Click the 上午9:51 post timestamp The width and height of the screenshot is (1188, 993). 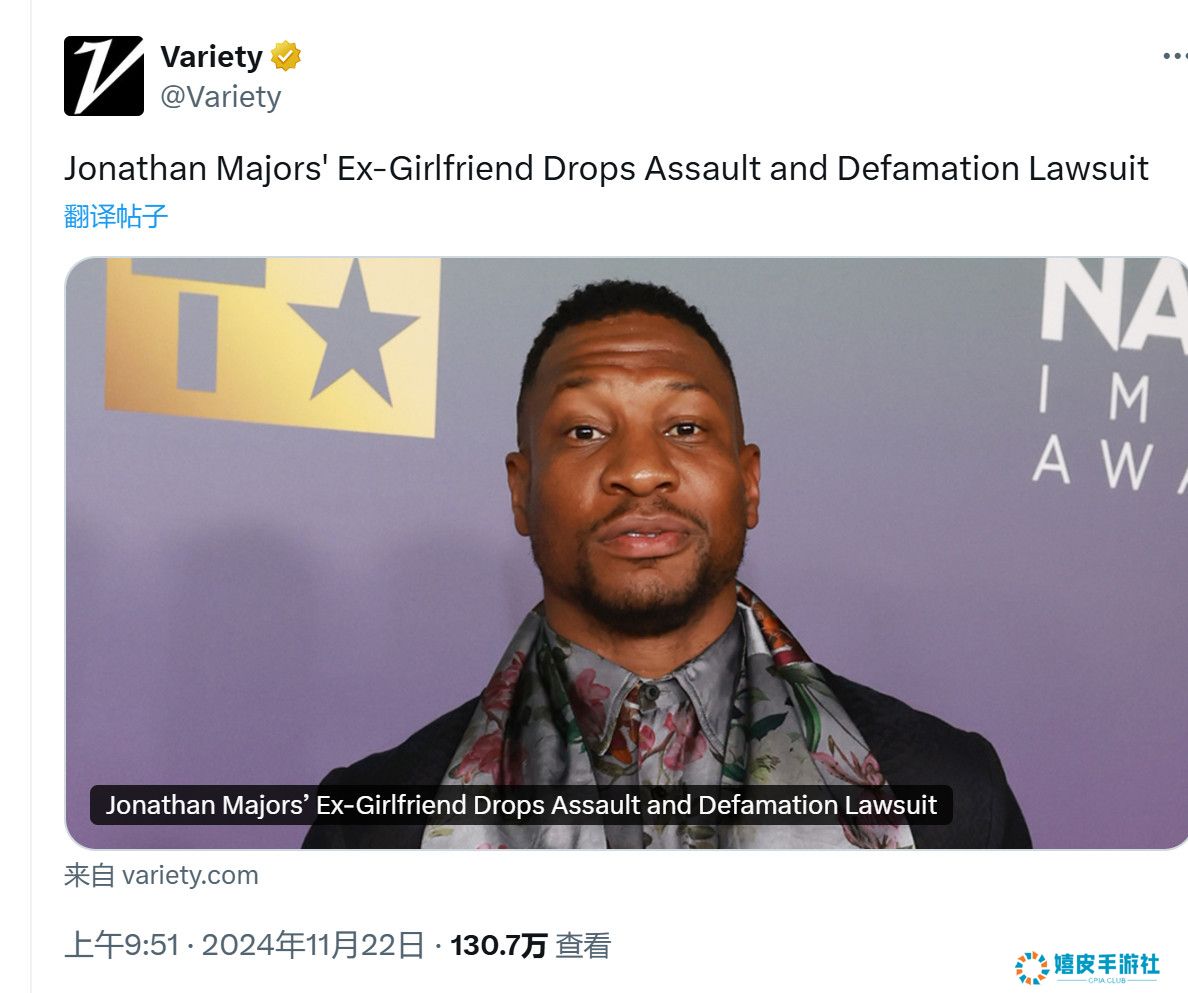[122, 945]
